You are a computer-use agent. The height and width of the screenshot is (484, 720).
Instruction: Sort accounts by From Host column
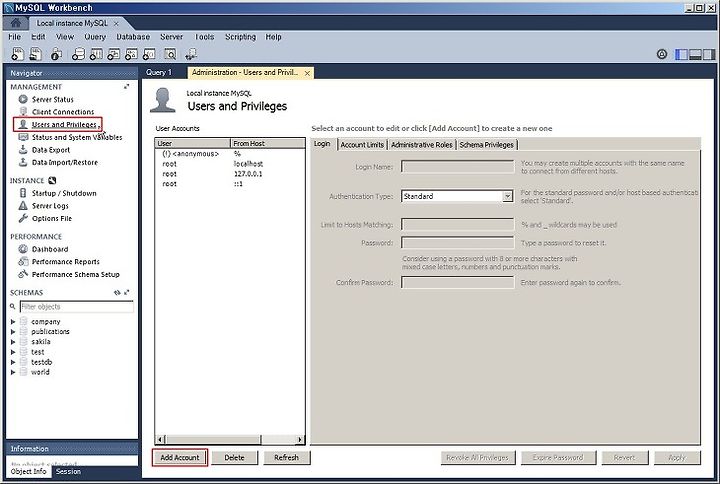pos(267,143)
